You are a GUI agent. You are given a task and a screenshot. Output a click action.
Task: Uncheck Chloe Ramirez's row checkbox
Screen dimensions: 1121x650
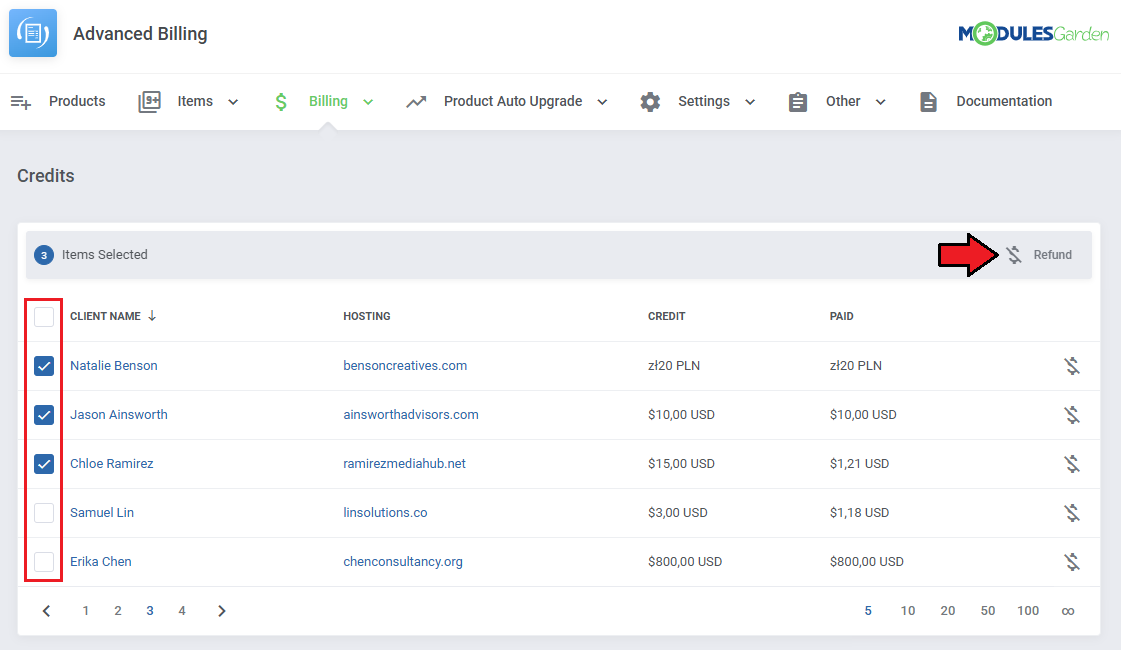(44, 464)
